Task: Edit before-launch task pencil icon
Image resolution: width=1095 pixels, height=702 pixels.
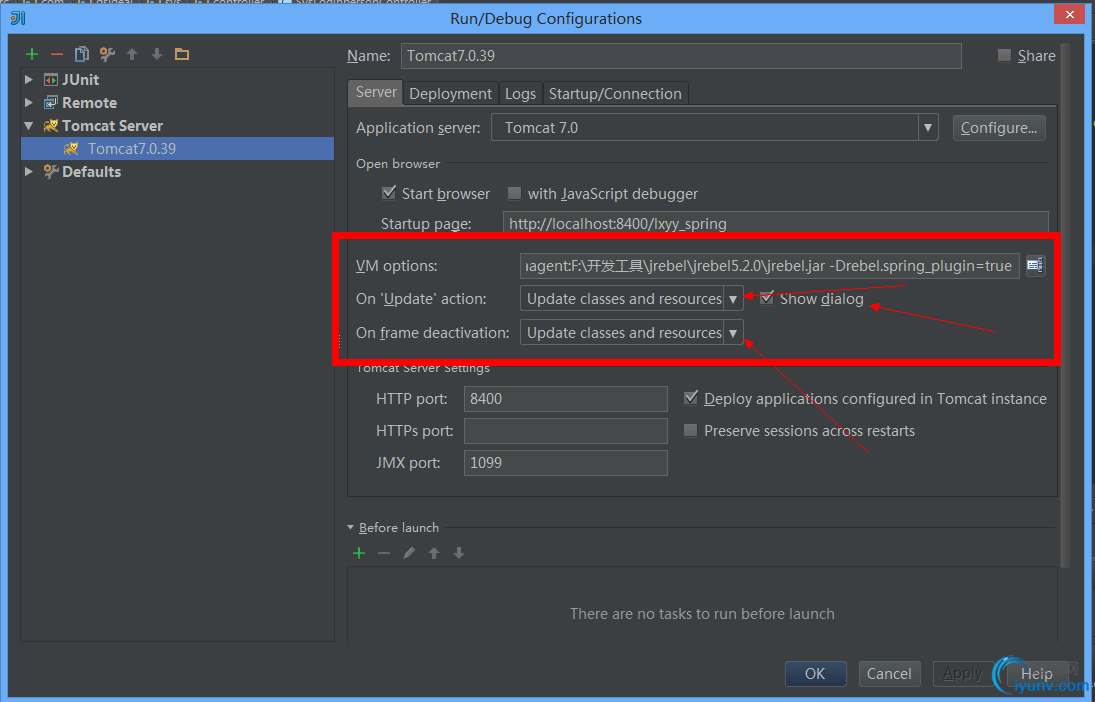Action: point(409,553)
